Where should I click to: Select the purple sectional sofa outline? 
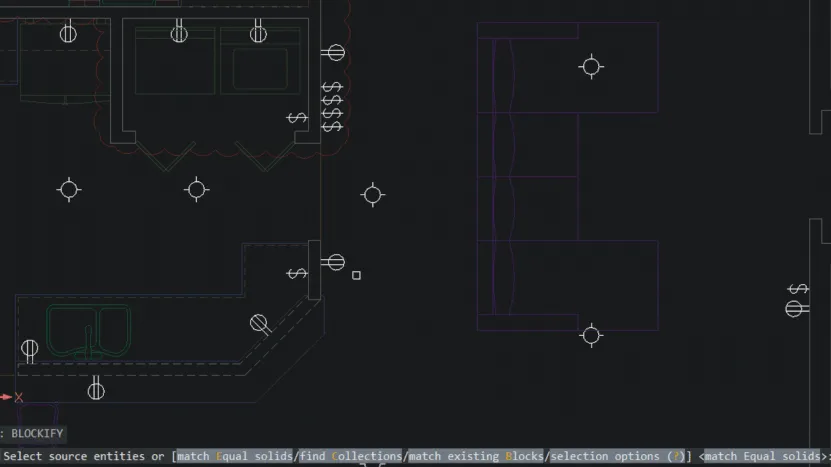coord(568,177)
